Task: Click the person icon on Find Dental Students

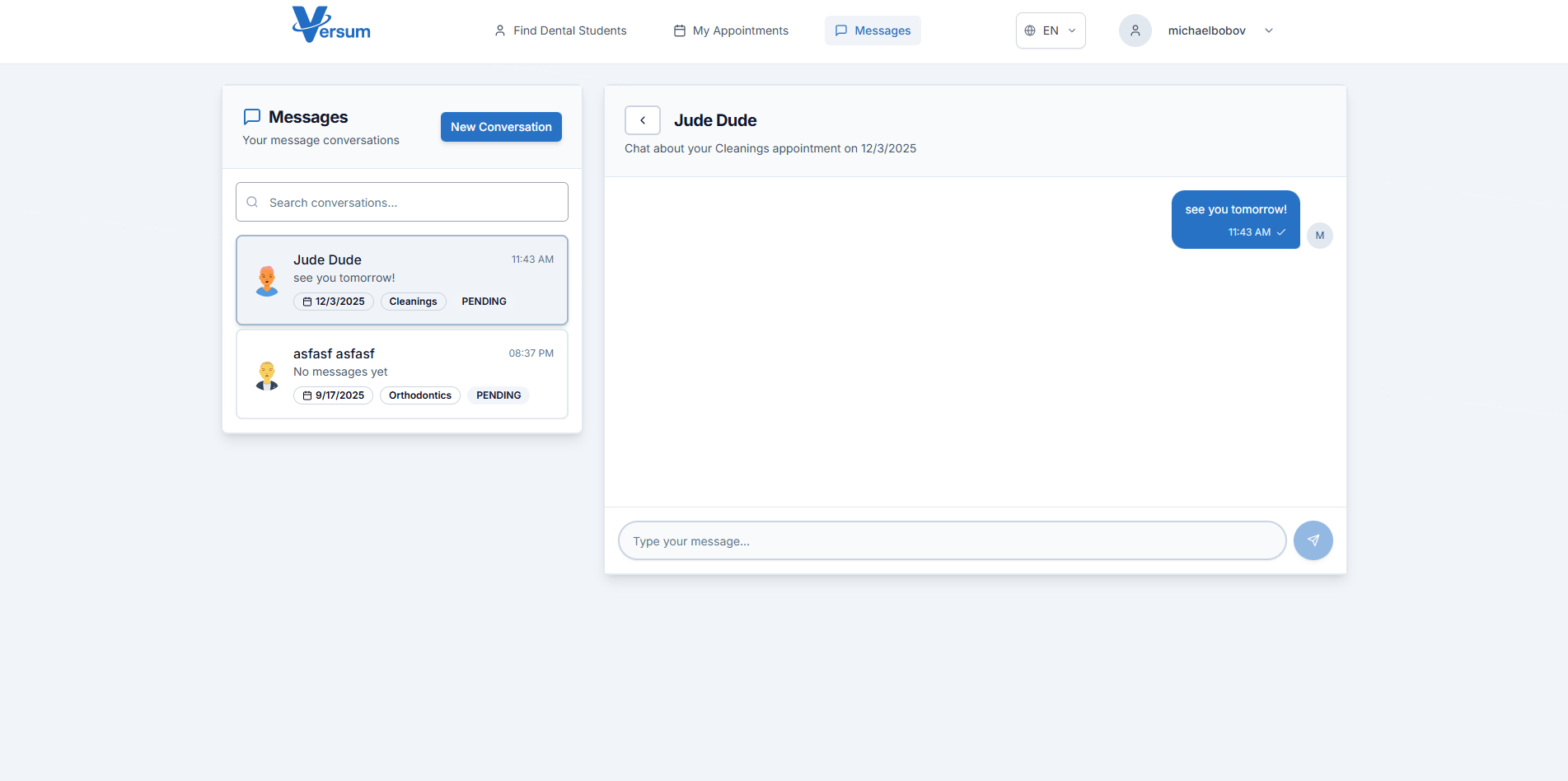Action: click(x=500, y=30)
